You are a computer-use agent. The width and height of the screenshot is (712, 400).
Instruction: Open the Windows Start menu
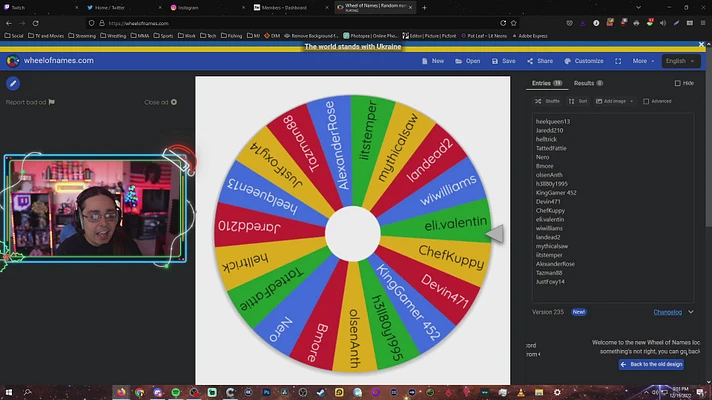[x=9, y=392]
